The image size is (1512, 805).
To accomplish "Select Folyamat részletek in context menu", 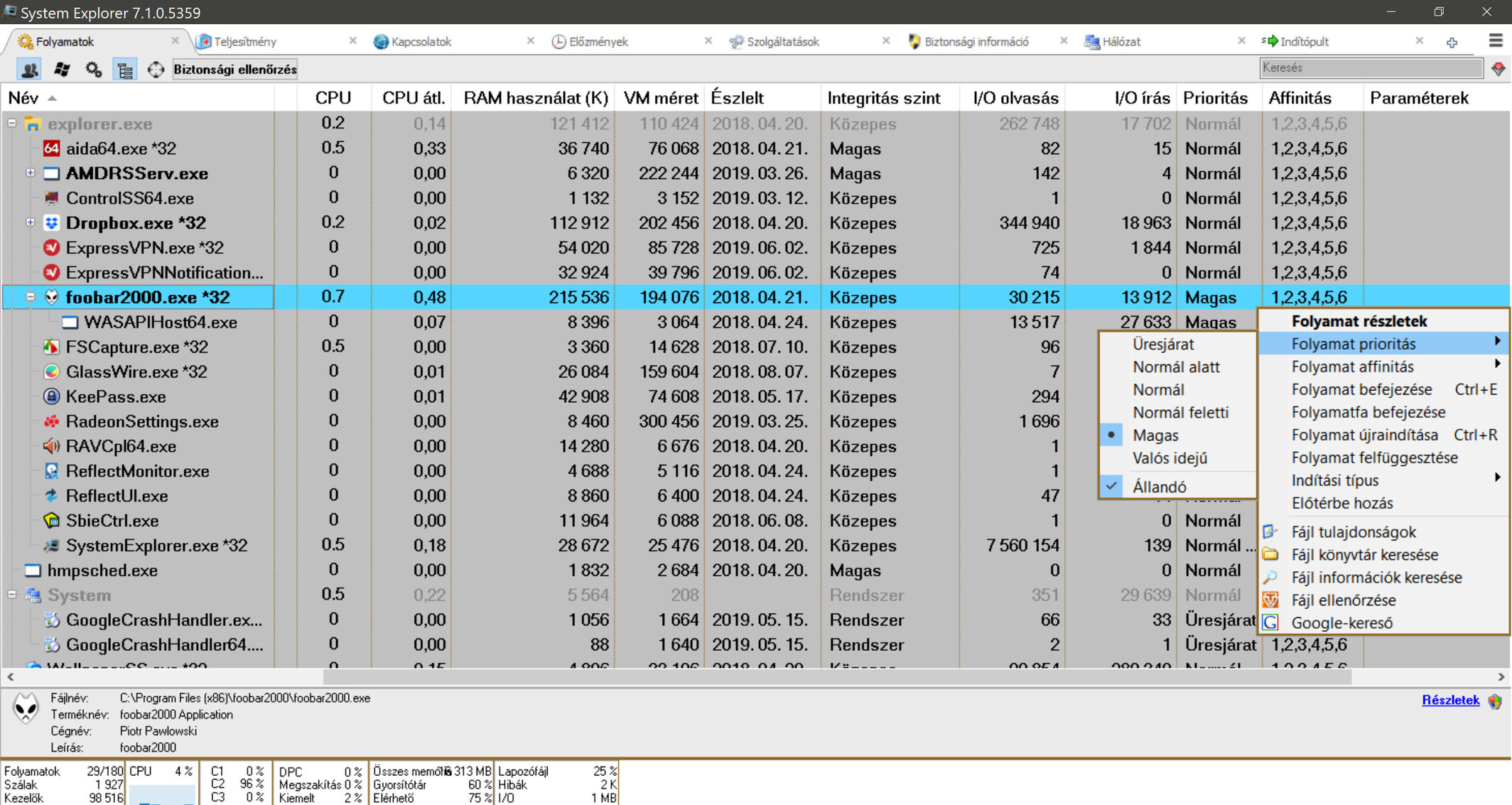I will coord(1383,321).
